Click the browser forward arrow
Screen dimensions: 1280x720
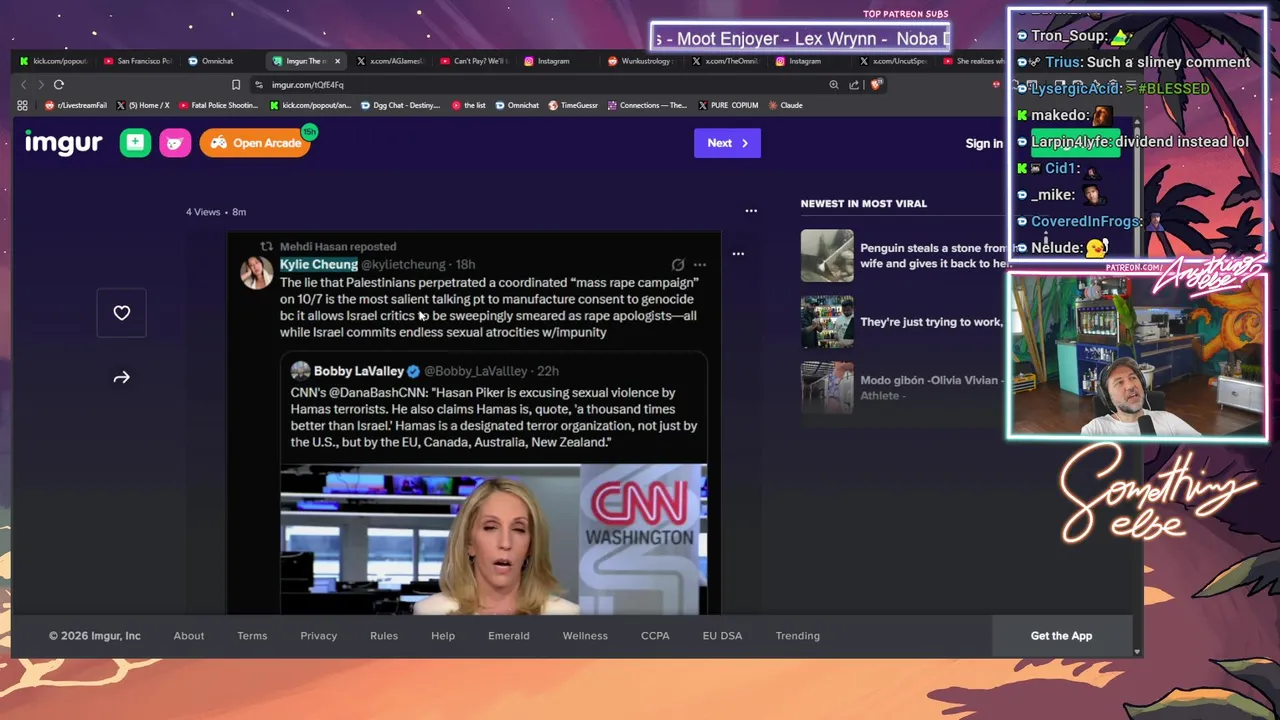[41, 85]
